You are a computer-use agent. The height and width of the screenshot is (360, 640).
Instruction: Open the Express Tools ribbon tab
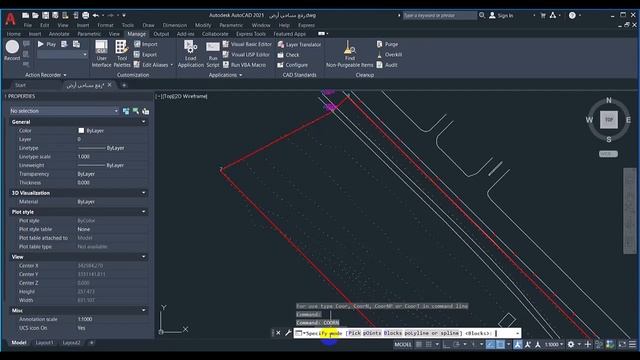(251, 34)
